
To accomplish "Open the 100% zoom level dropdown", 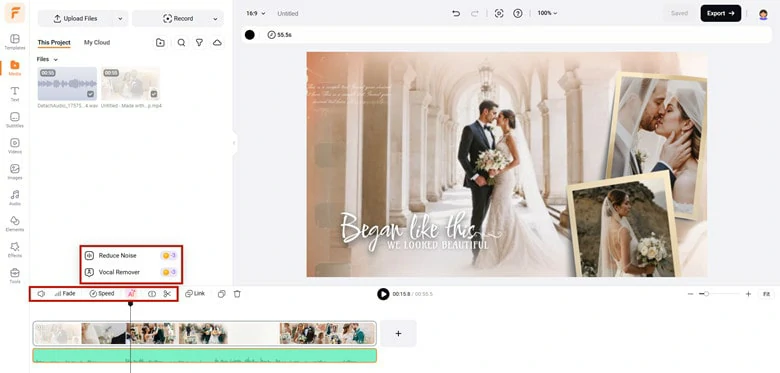I will pyautogui.click(x=547, y=13).
